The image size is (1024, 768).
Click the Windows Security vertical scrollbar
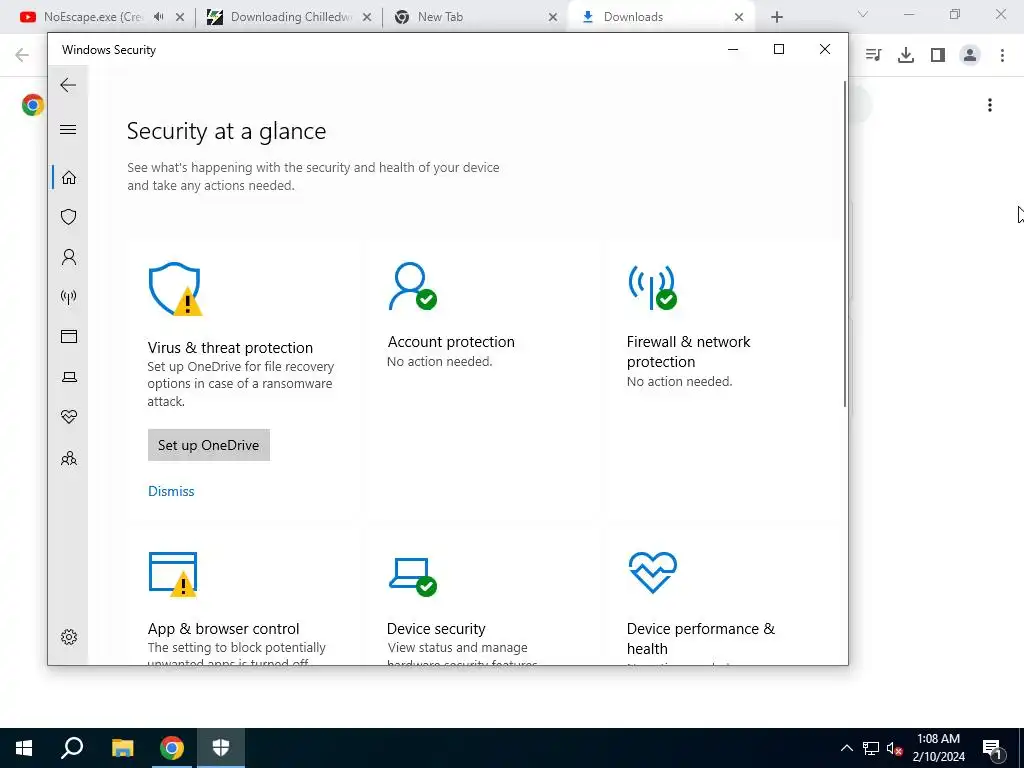pyautogui.click(x=844, y=244)
